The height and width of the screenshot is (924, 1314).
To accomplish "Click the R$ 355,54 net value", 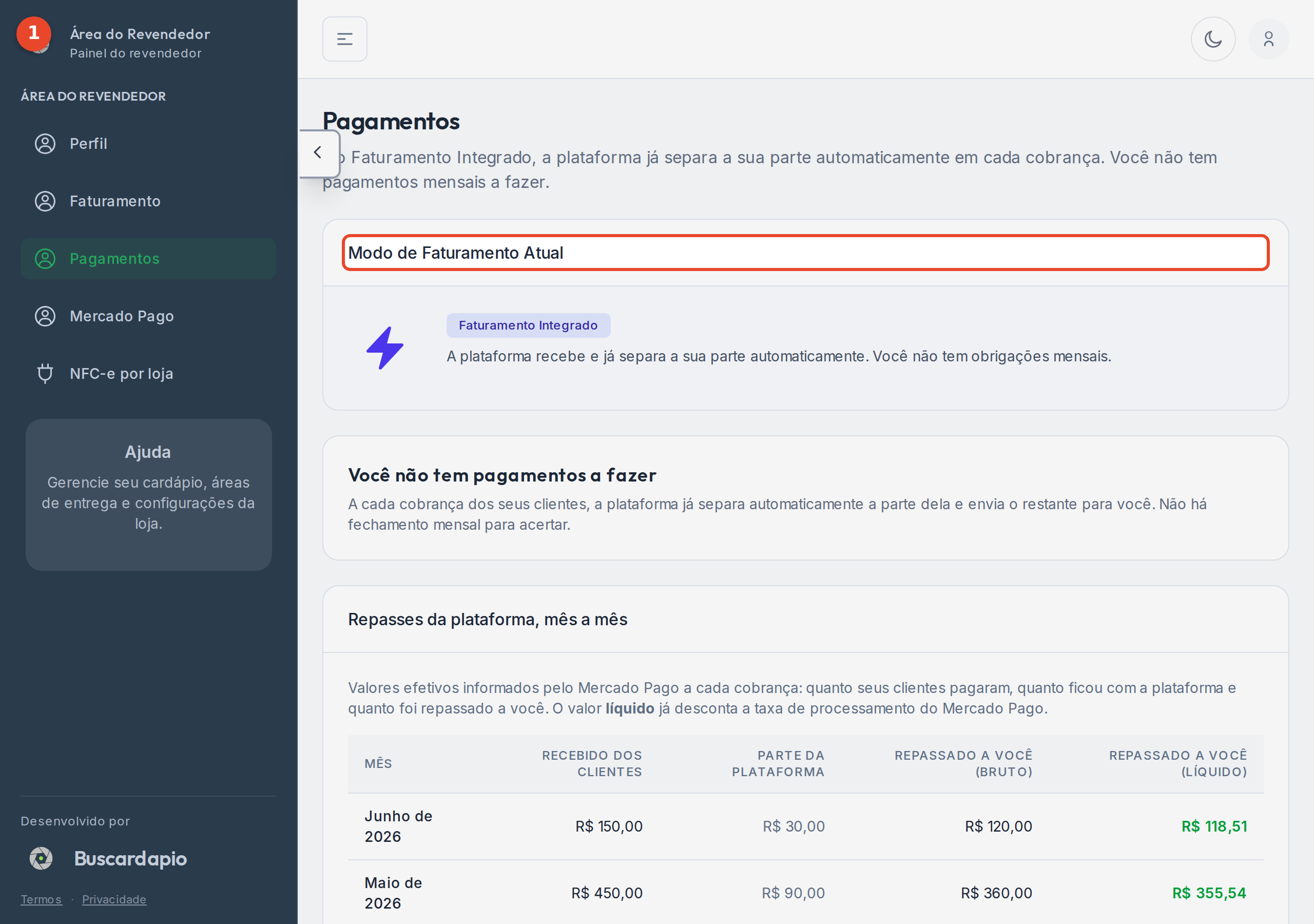I will 1209,893.
